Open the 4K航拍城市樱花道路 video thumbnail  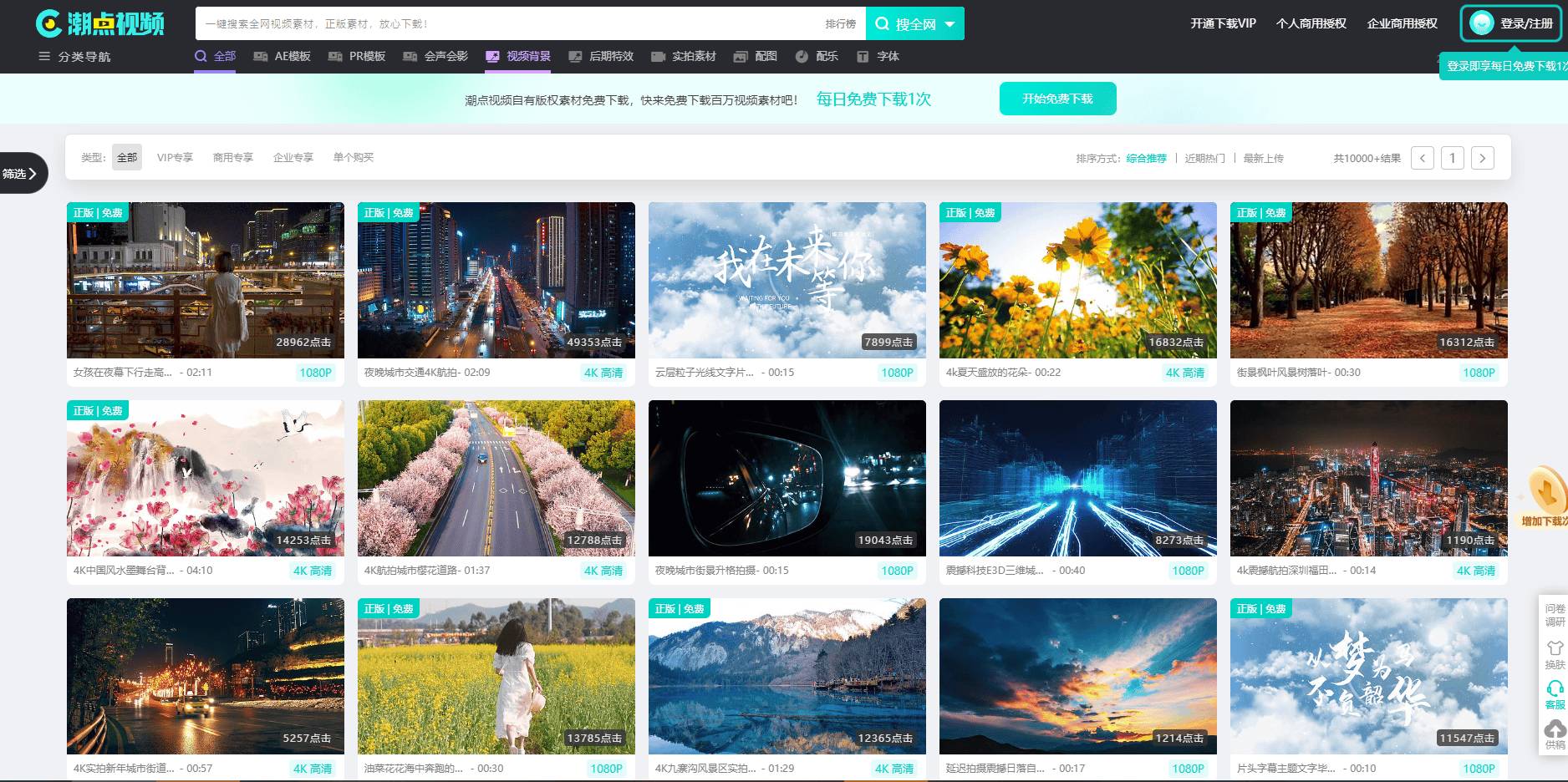tap(496, 478)
